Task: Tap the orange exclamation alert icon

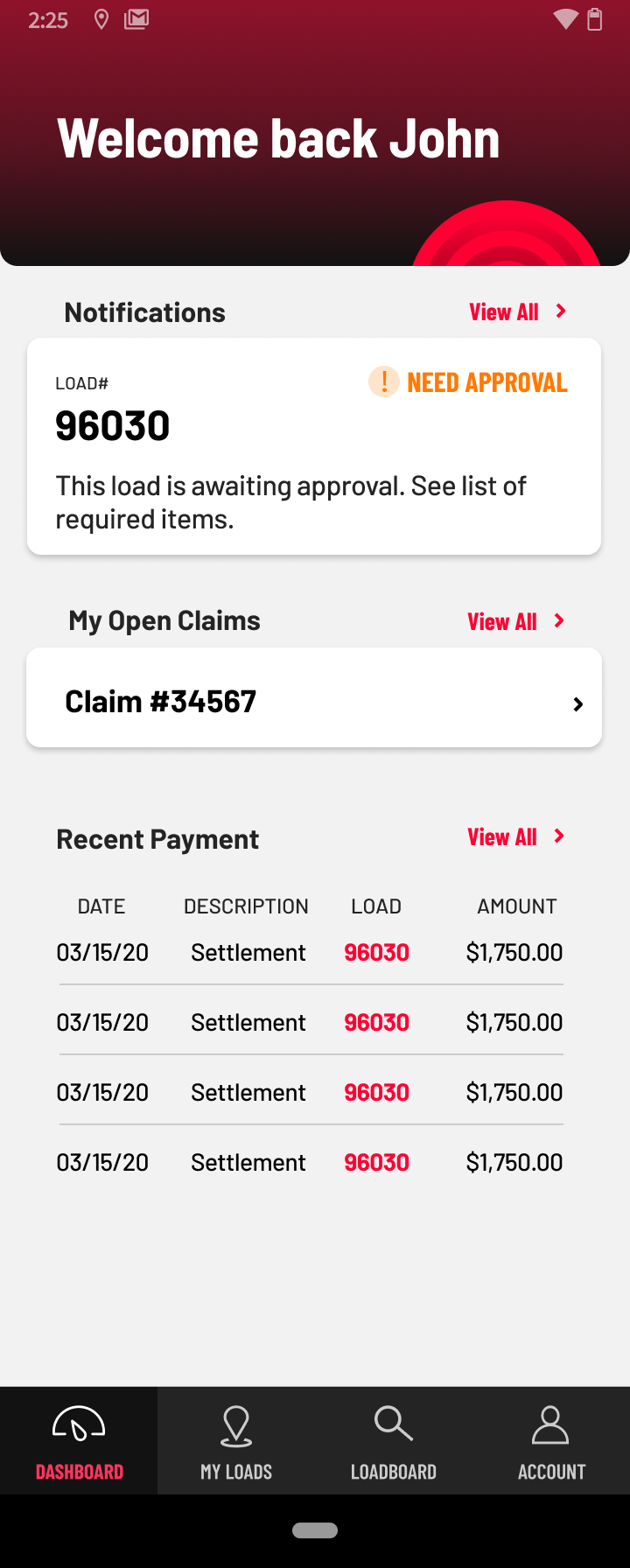Action: pyautogui.click(x=383, y=382)
